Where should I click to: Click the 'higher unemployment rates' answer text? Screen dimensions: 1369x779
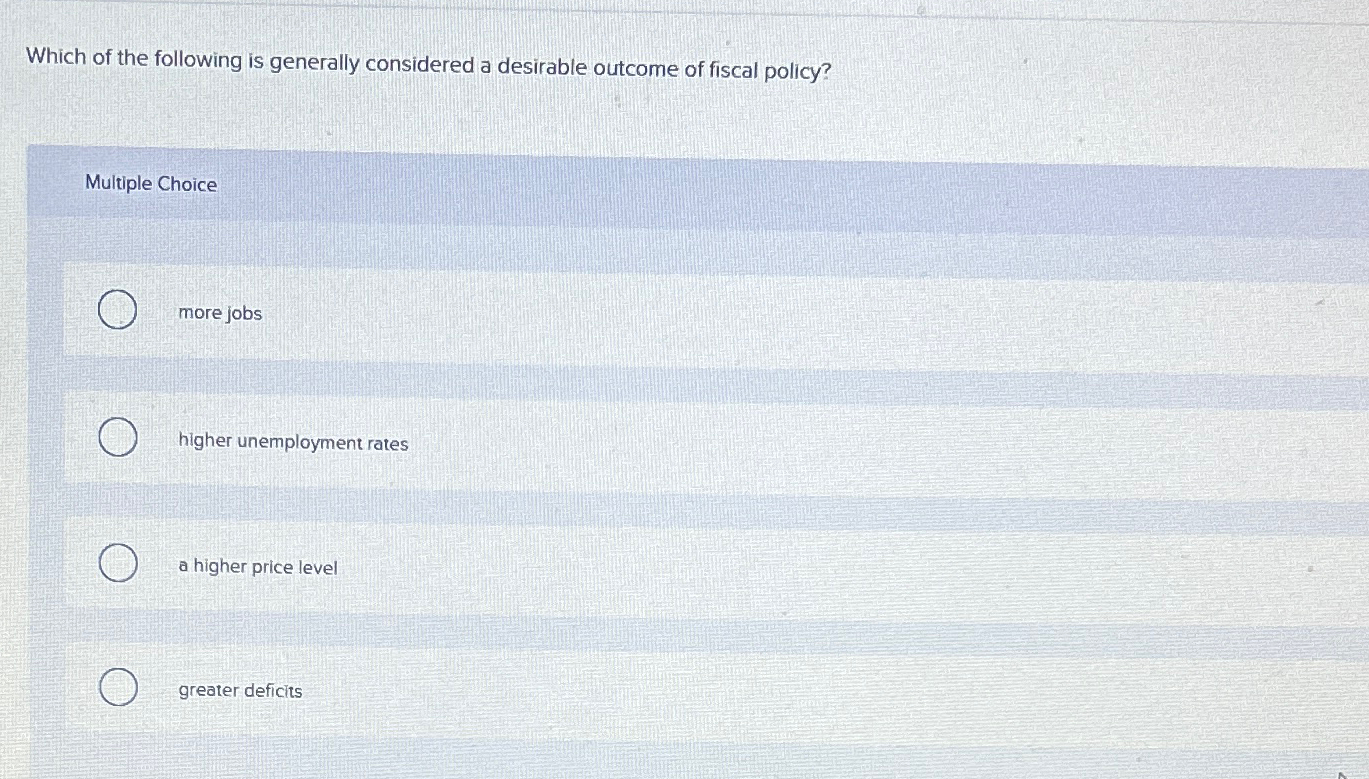tap(292, 442)
